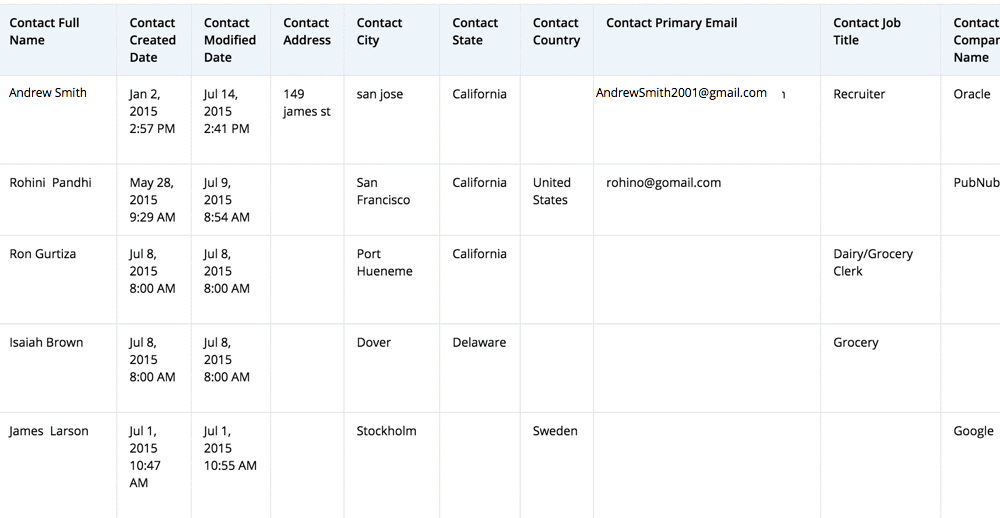
Task: Click the Stockholm city cell
Action: [386, 432]
